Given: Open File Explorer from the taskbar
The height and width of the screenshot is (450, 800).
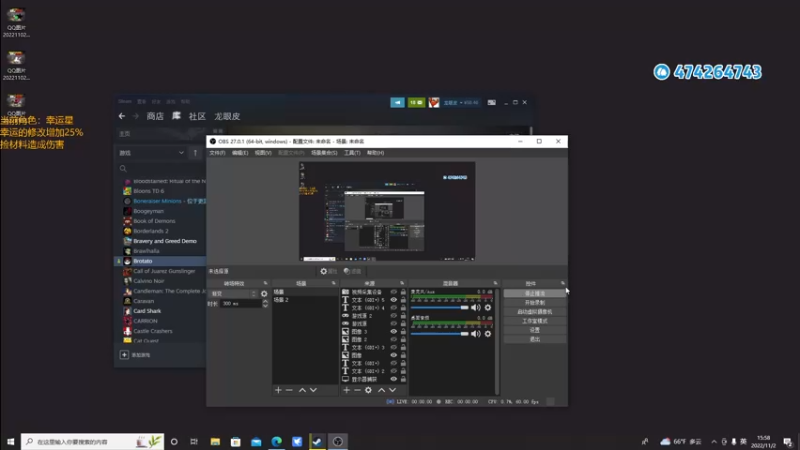Looking at the screenshot, I should click(x=215, y=441).
